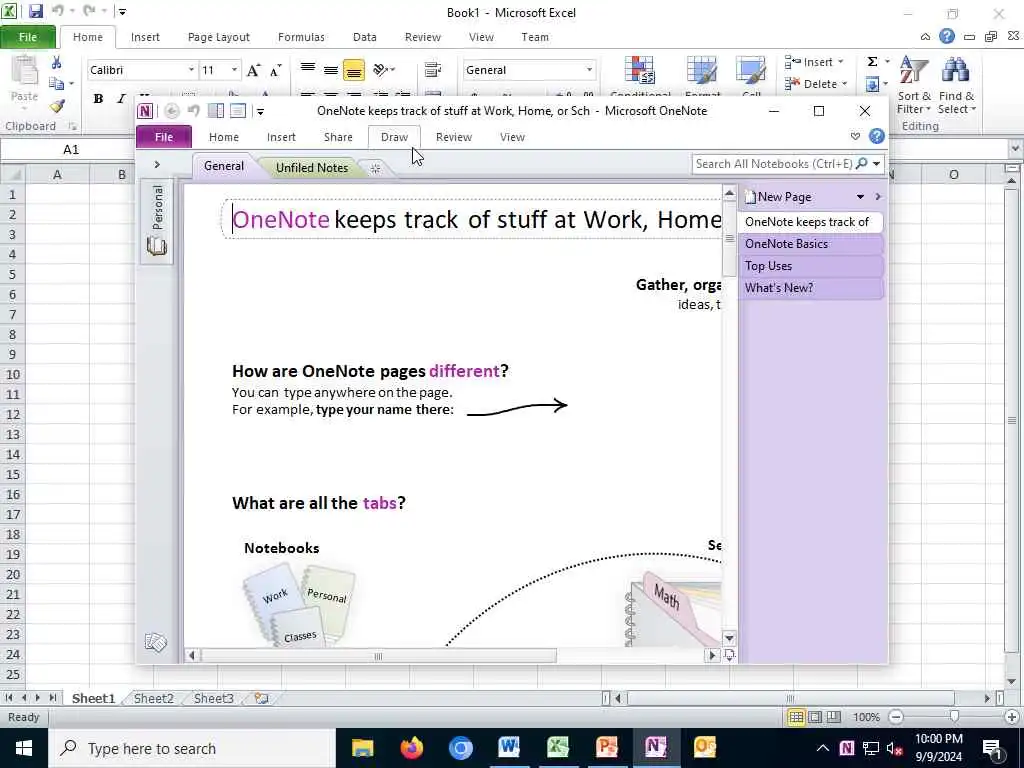
Task: Switch Excel to Page Layout view
Action: click(815, 717)
